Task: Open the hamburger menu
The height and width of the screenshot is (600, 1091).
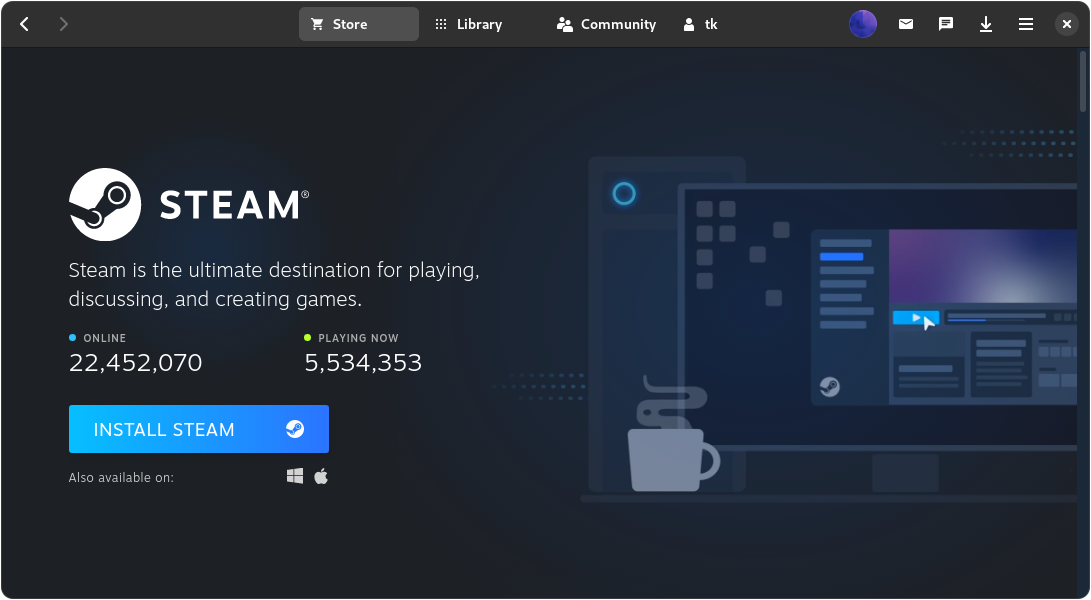Action: click(x=1026, y=24)
